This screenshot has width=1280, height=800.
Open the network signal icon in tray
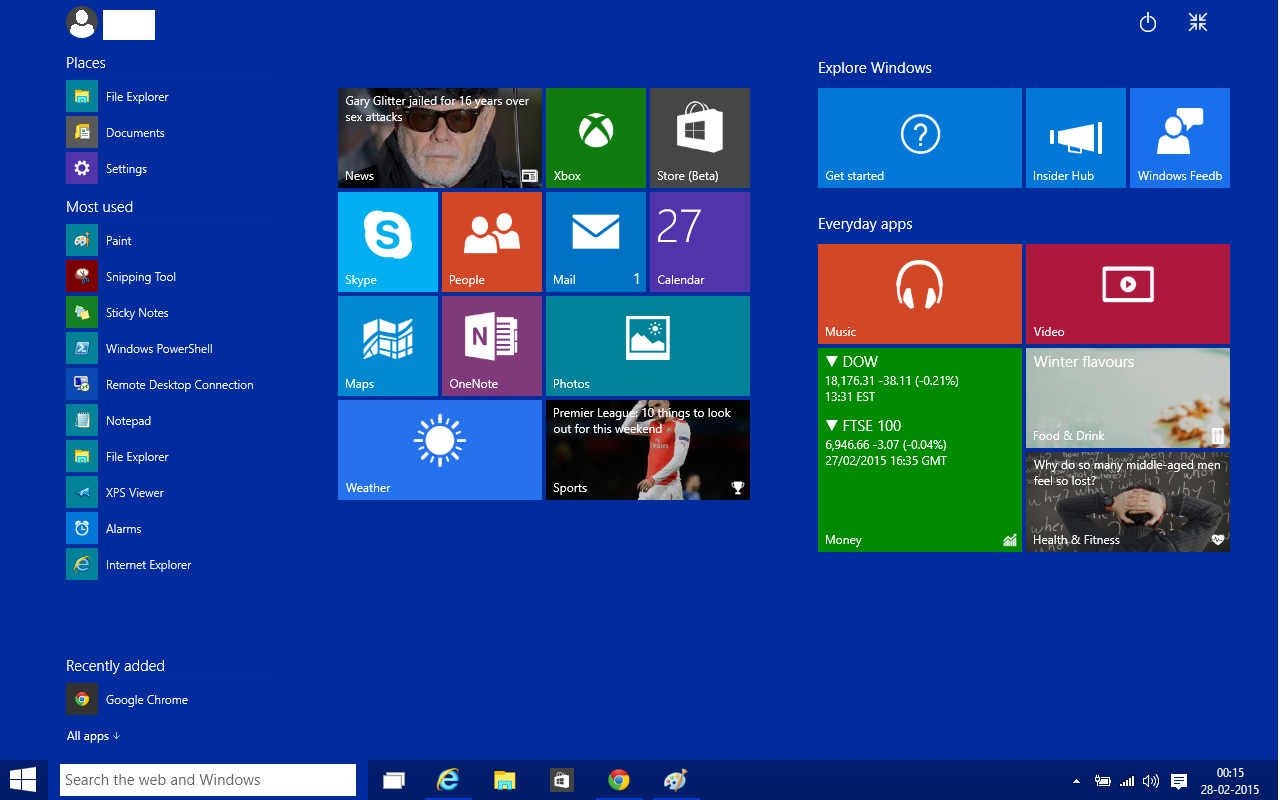pyautogui.click(x=1127, y=781)
